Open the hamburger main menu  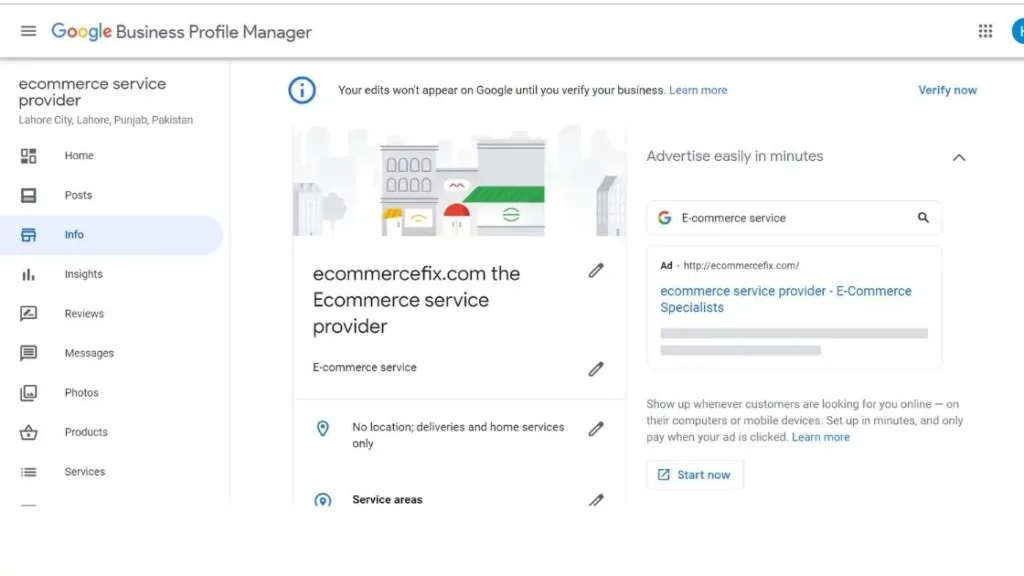click(28, 31)
